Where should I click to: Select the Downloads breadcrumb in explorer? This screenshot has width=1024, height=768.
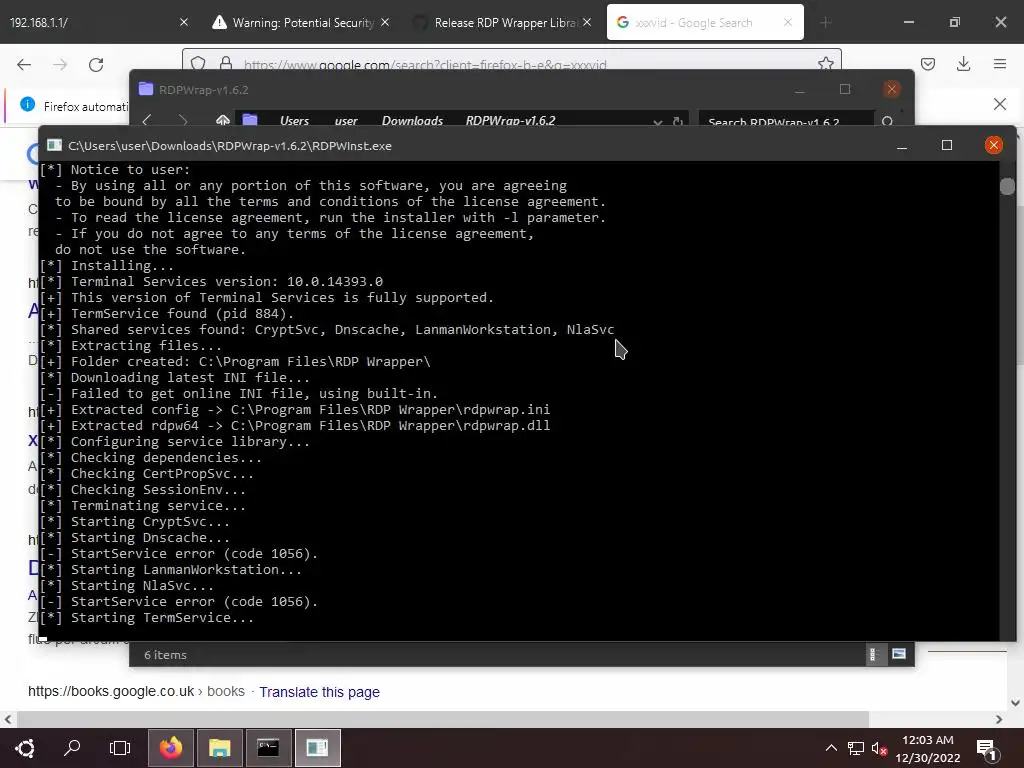tap(412, 121)
